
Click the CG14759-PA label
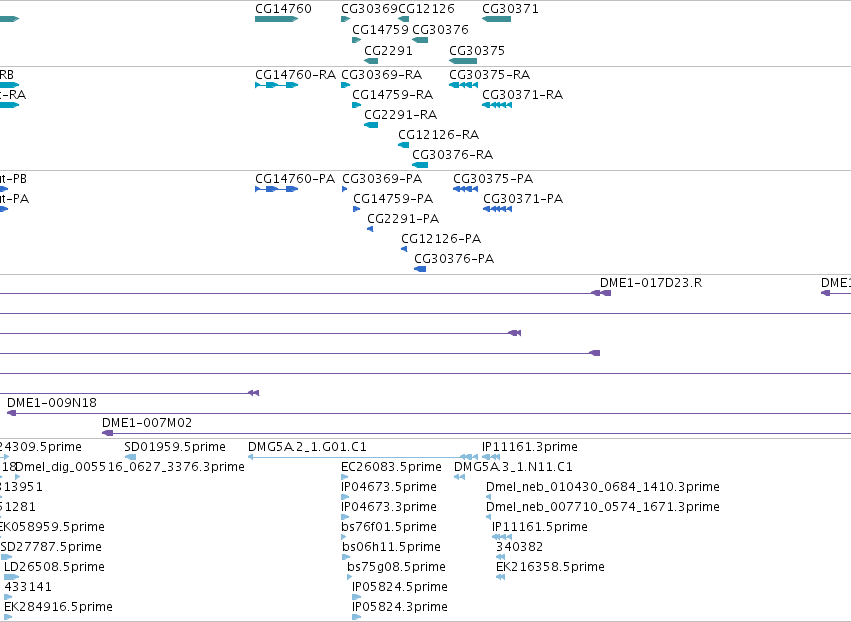tap(393, 199)
